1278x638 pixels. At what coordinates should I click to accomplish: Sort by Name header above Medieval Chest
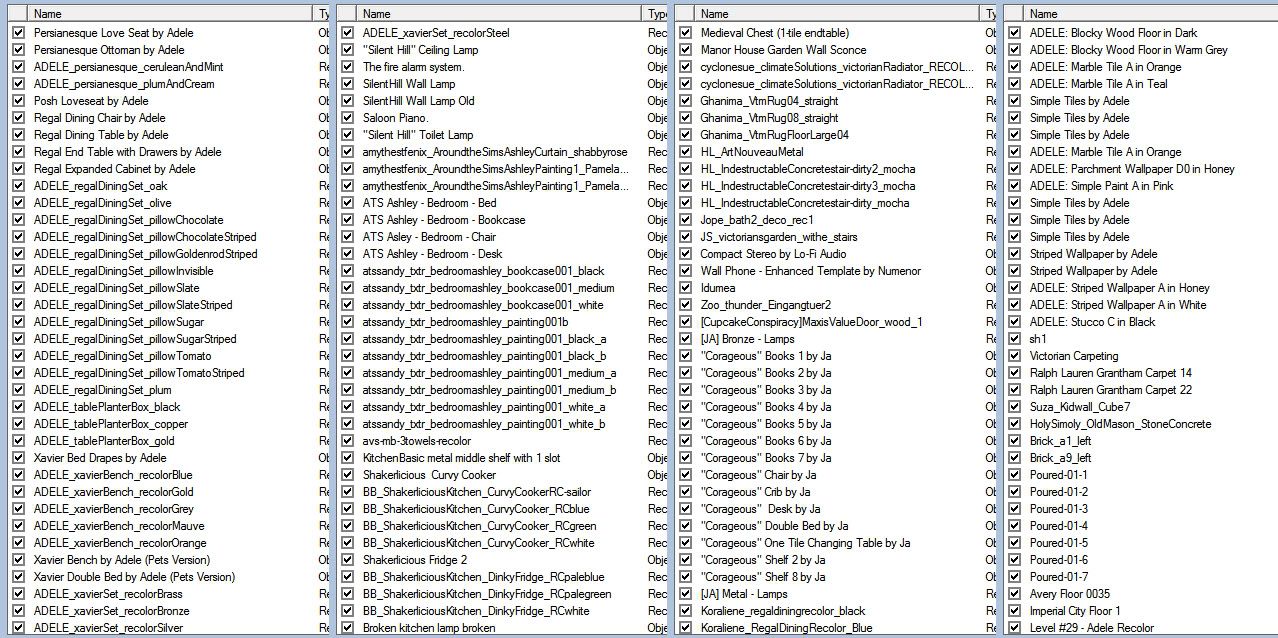point(837,14)
